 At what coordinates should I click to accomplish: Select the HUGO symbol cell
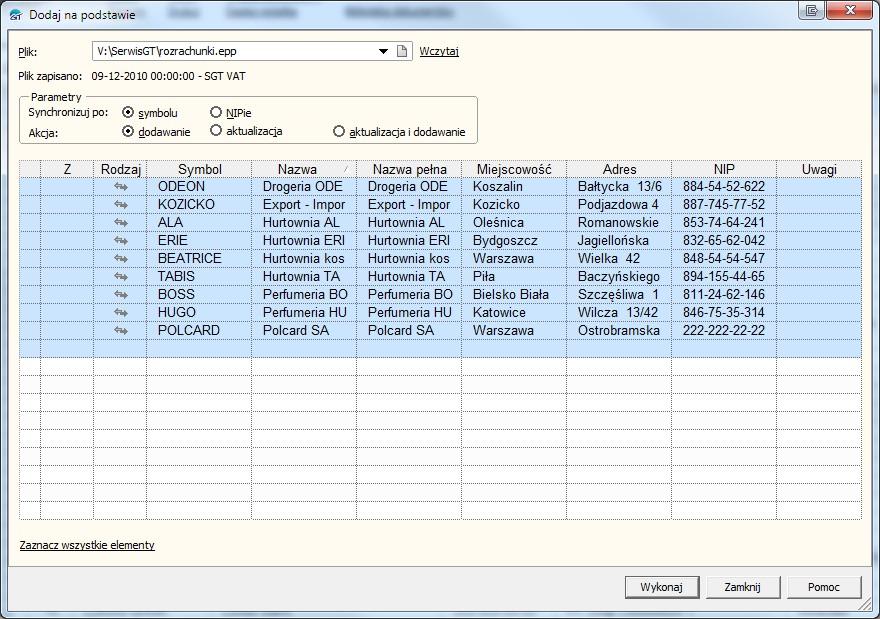point(199,312)
